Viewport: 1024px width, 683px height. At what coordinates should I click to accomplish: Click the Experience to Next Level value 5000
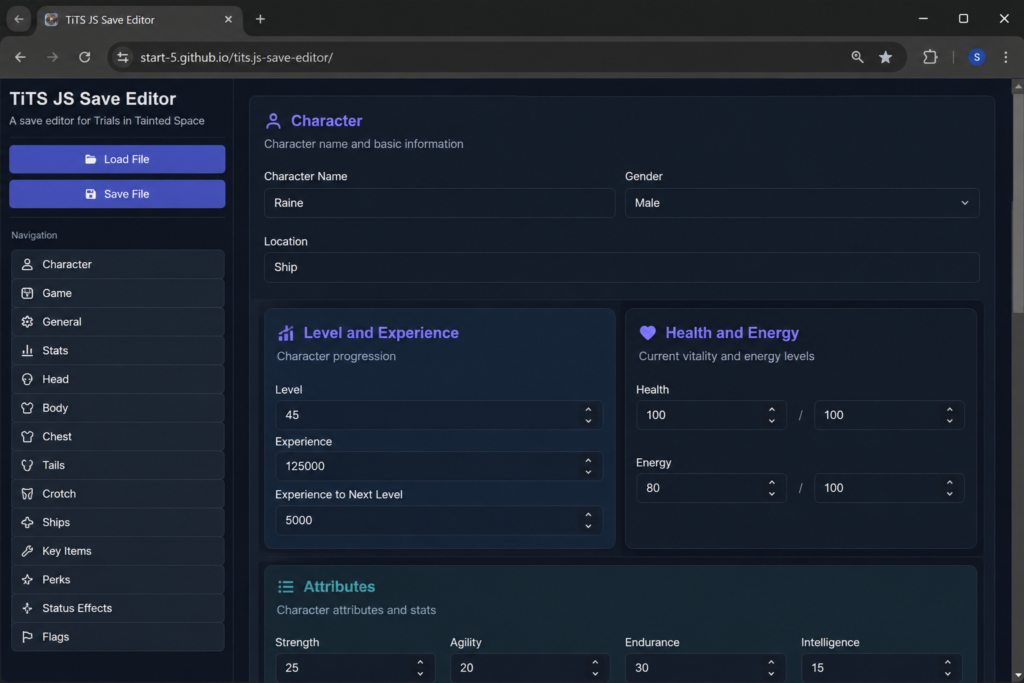(298, 520)
